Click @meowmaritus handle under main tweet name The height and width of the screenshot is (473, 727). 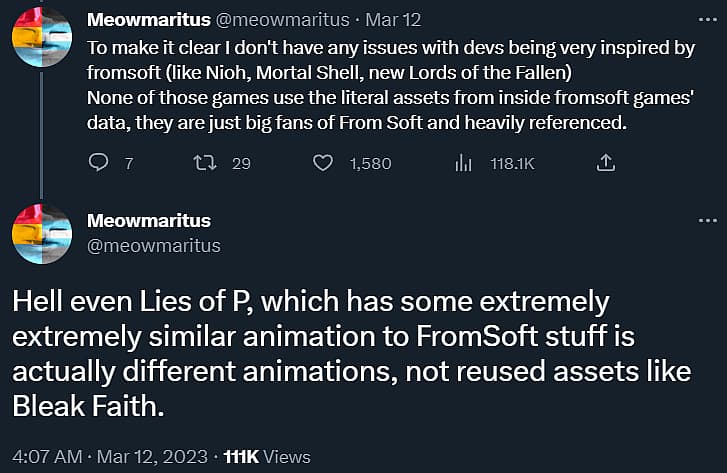[x=154, y=245]
